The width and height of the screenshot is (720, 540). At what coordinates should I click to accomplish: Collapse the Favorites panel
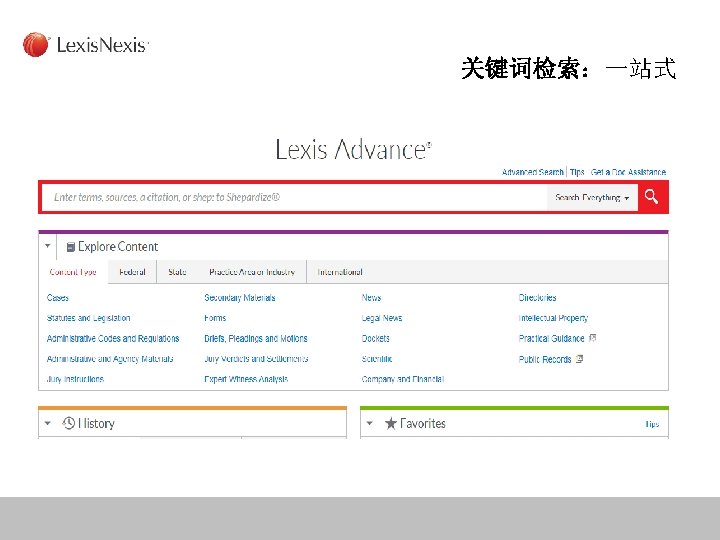tap(370, 423)
